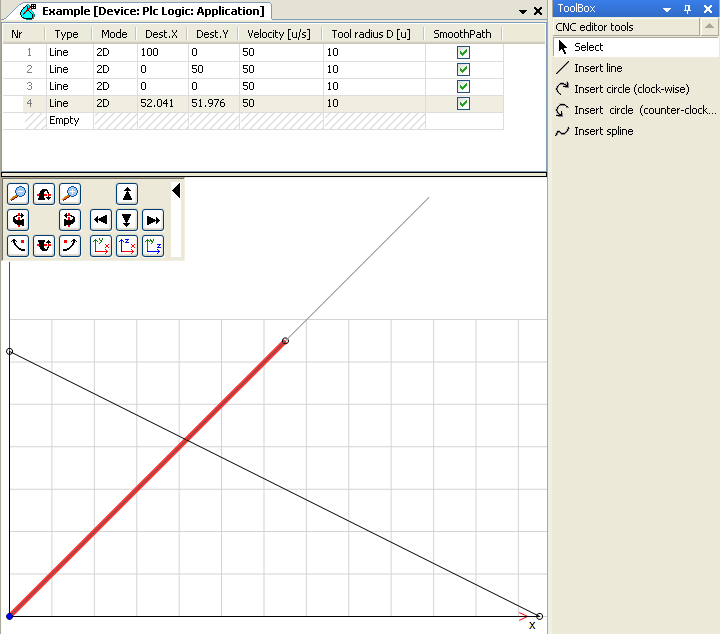Tilt view clockwise with curved arrow icon
The width and height of the screenshot is (720, 634).
[x=70, y=246]
